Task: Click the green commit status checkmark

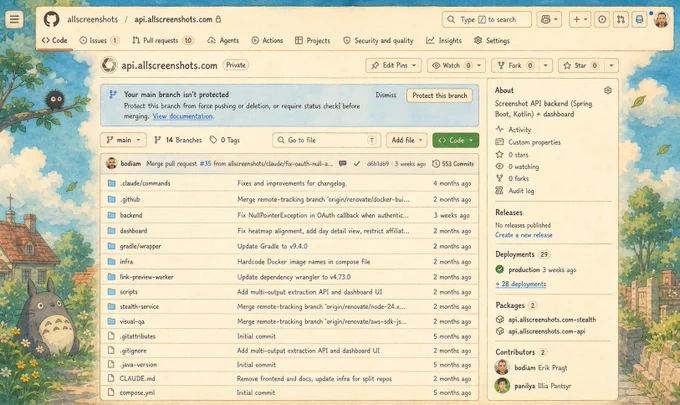Action: coord(356,163)
